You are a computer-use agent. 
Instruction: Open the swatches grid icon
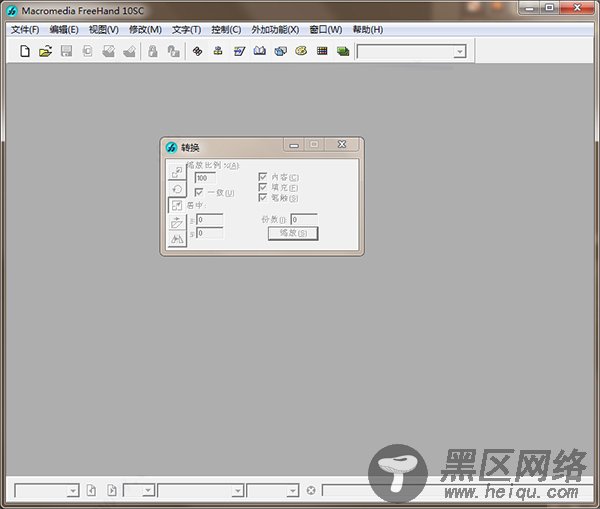[322, 51]
